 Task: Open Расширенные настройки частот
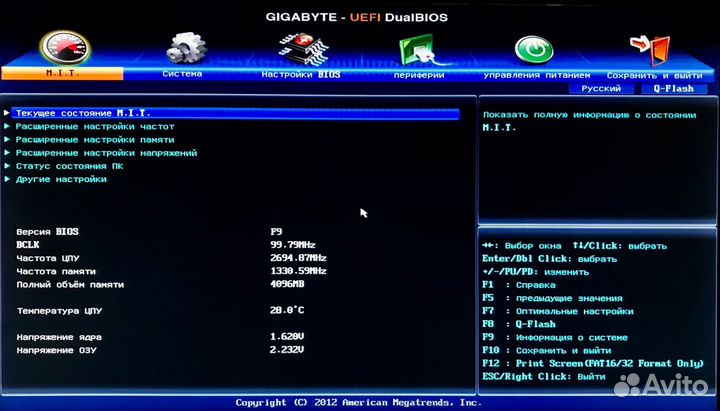pyautogui.click(x=95, y=126)
